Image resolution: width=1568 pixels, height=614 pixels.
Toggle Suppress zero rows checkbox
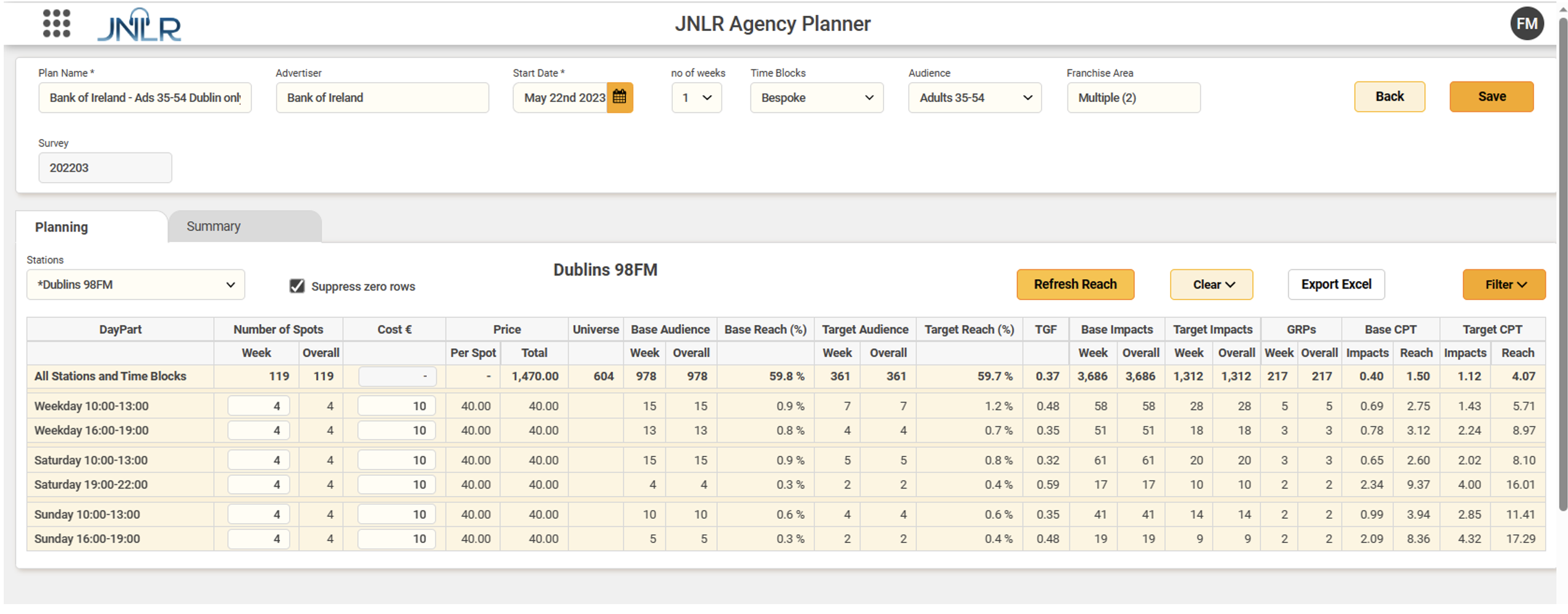pyautogui.click(x=297, y=285)
